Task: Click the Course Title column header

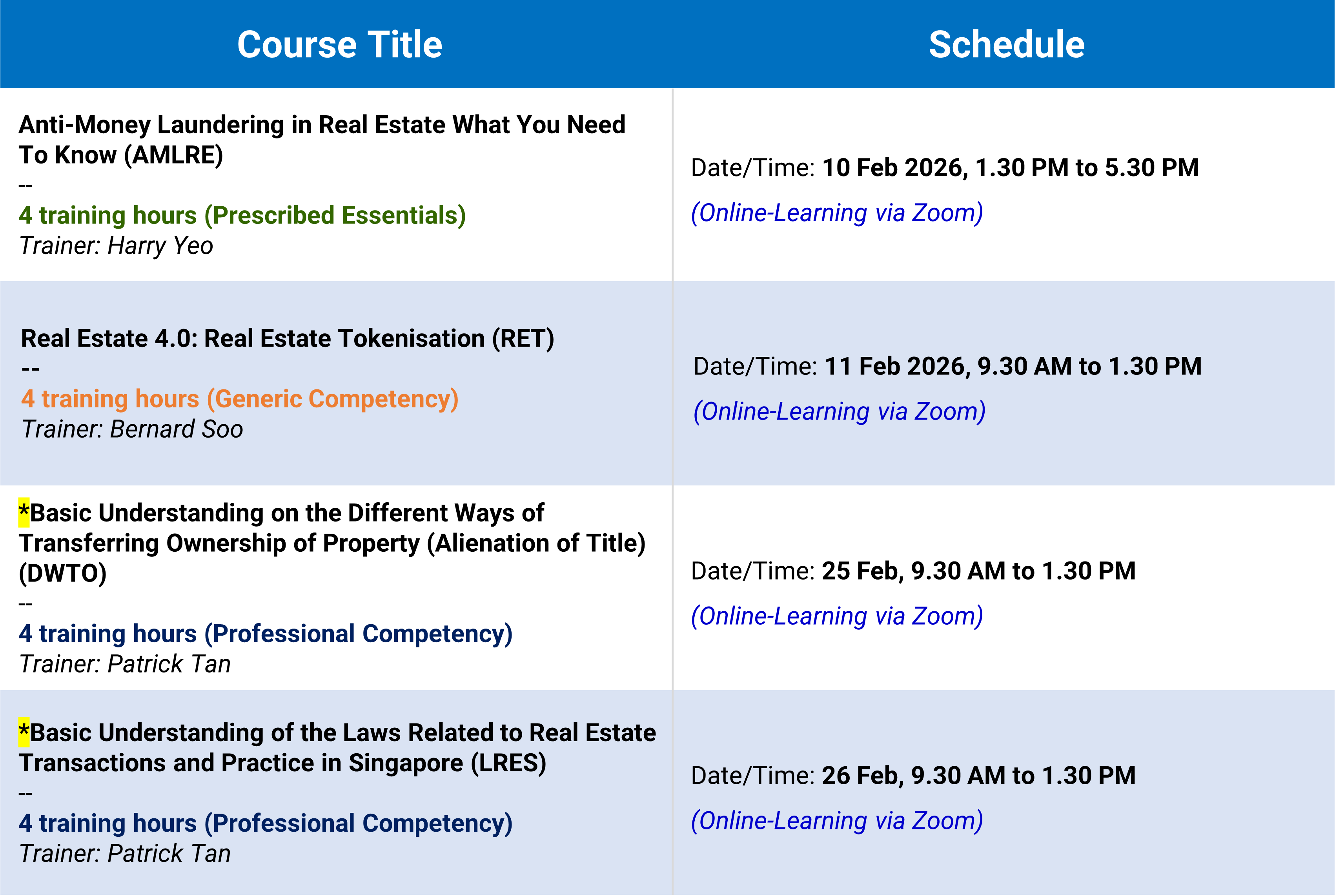Action: coord(340,45)
